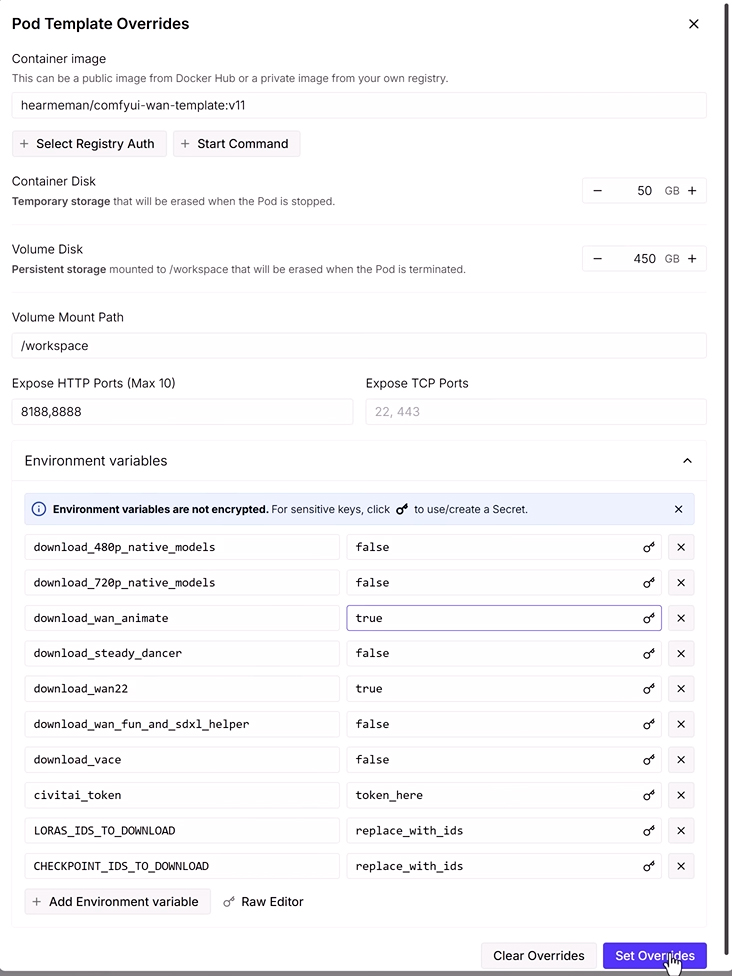Use secret for download_wan22

click(x=649, y=688)
